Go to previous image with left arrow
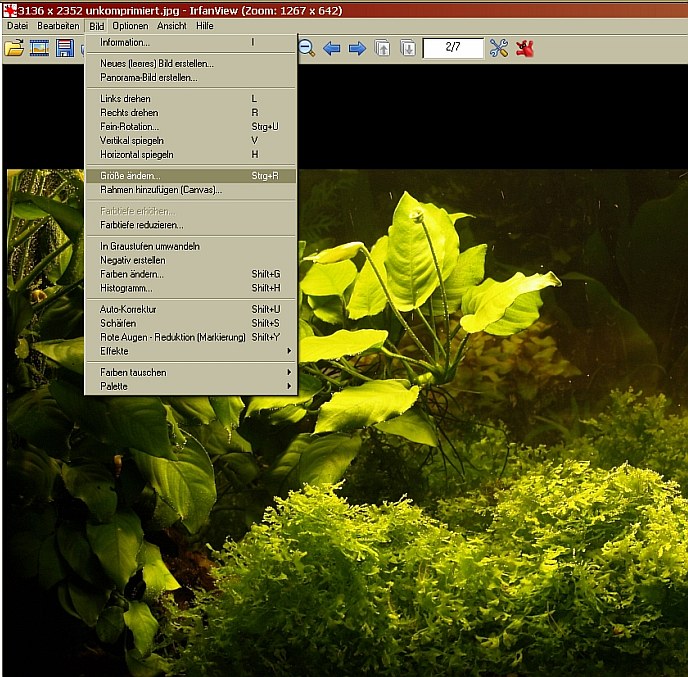This screenshot has width=688, height=677. pos(331,48)
